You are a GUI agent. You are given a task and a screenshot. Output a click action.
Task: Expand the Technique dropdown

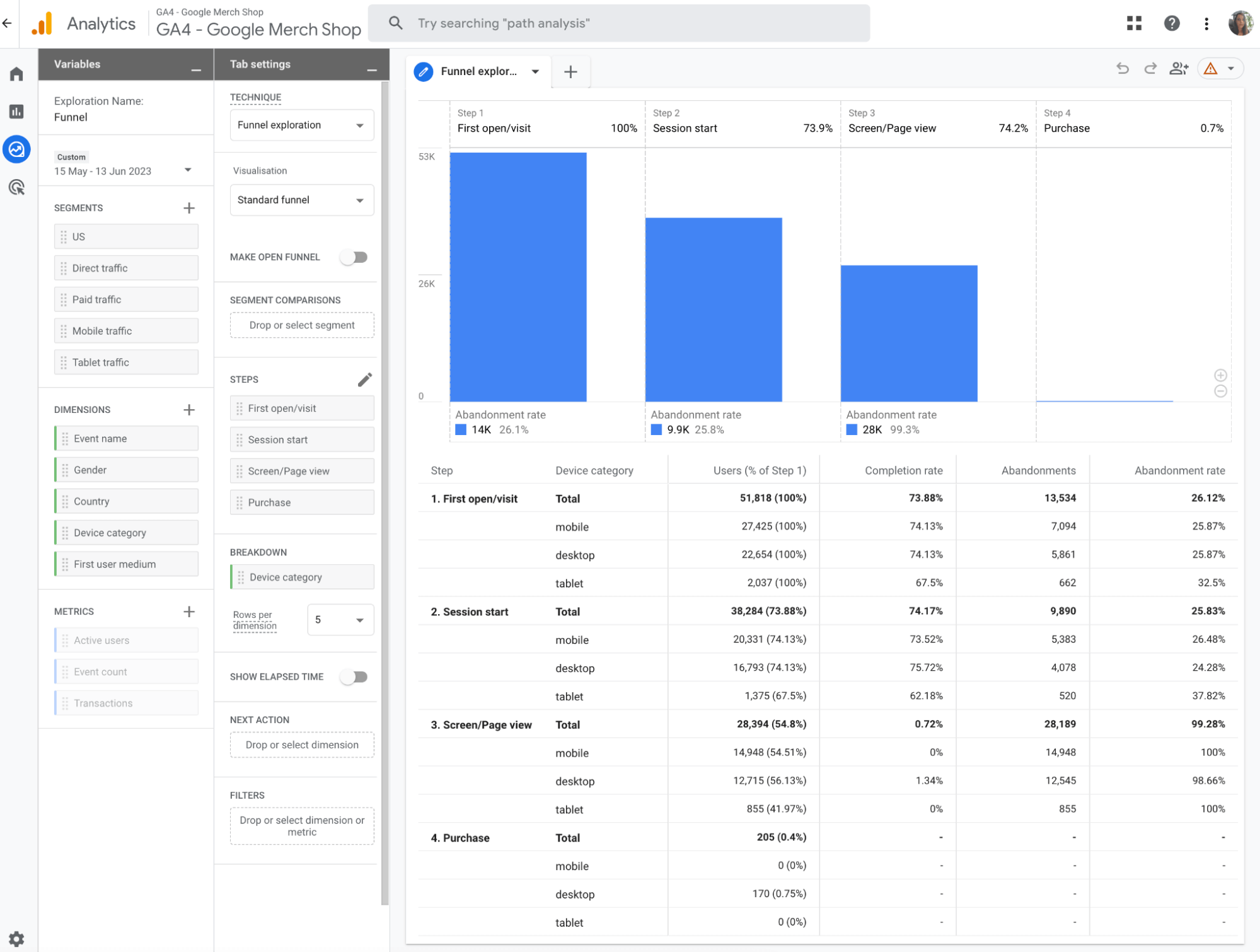click(302, 125)
